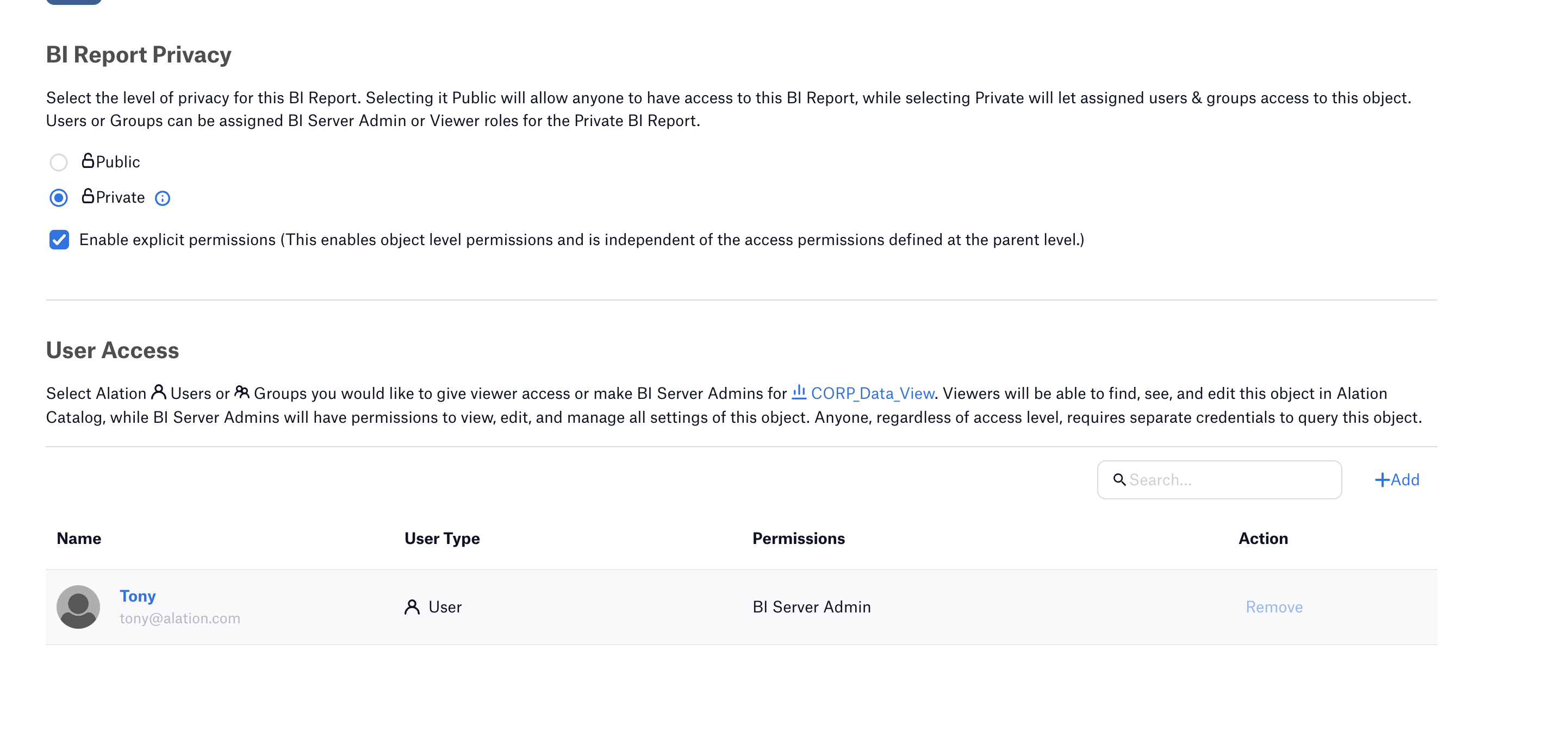The image size is (1568, 732).
Task: Select the Public privacy radio button
Action: pyautogui.click(x=58, y=162)
